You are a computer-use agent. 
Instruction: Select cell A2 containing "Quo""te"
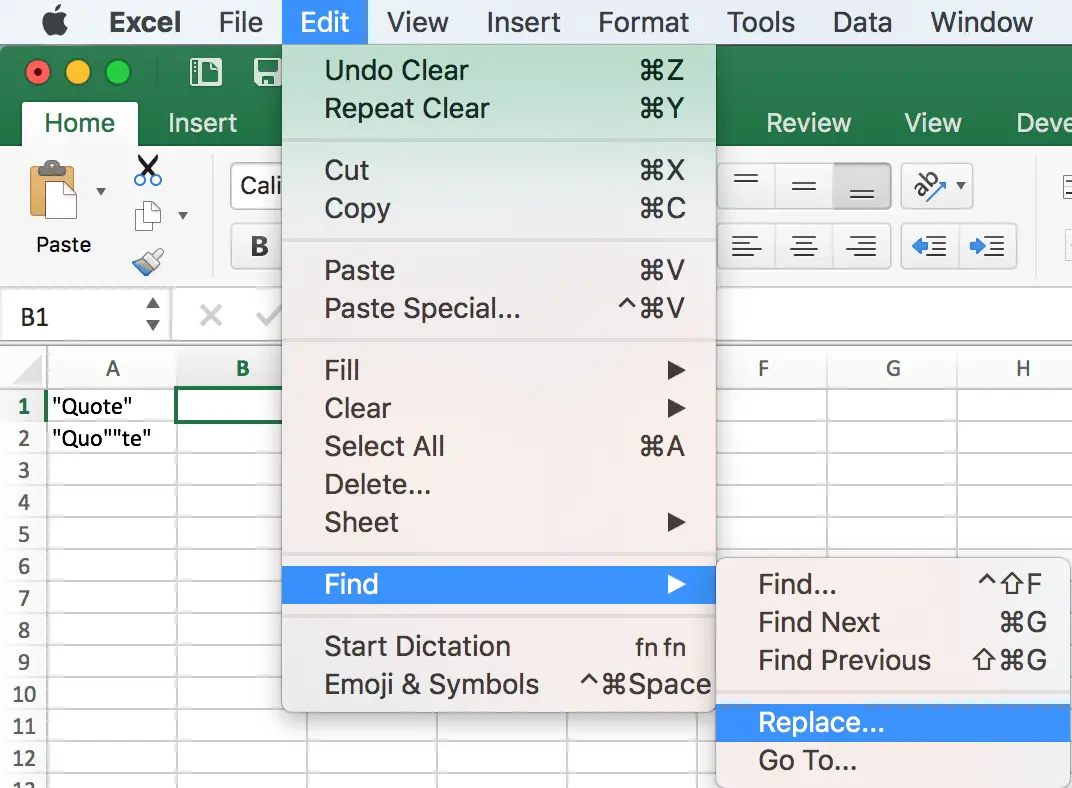111,437
